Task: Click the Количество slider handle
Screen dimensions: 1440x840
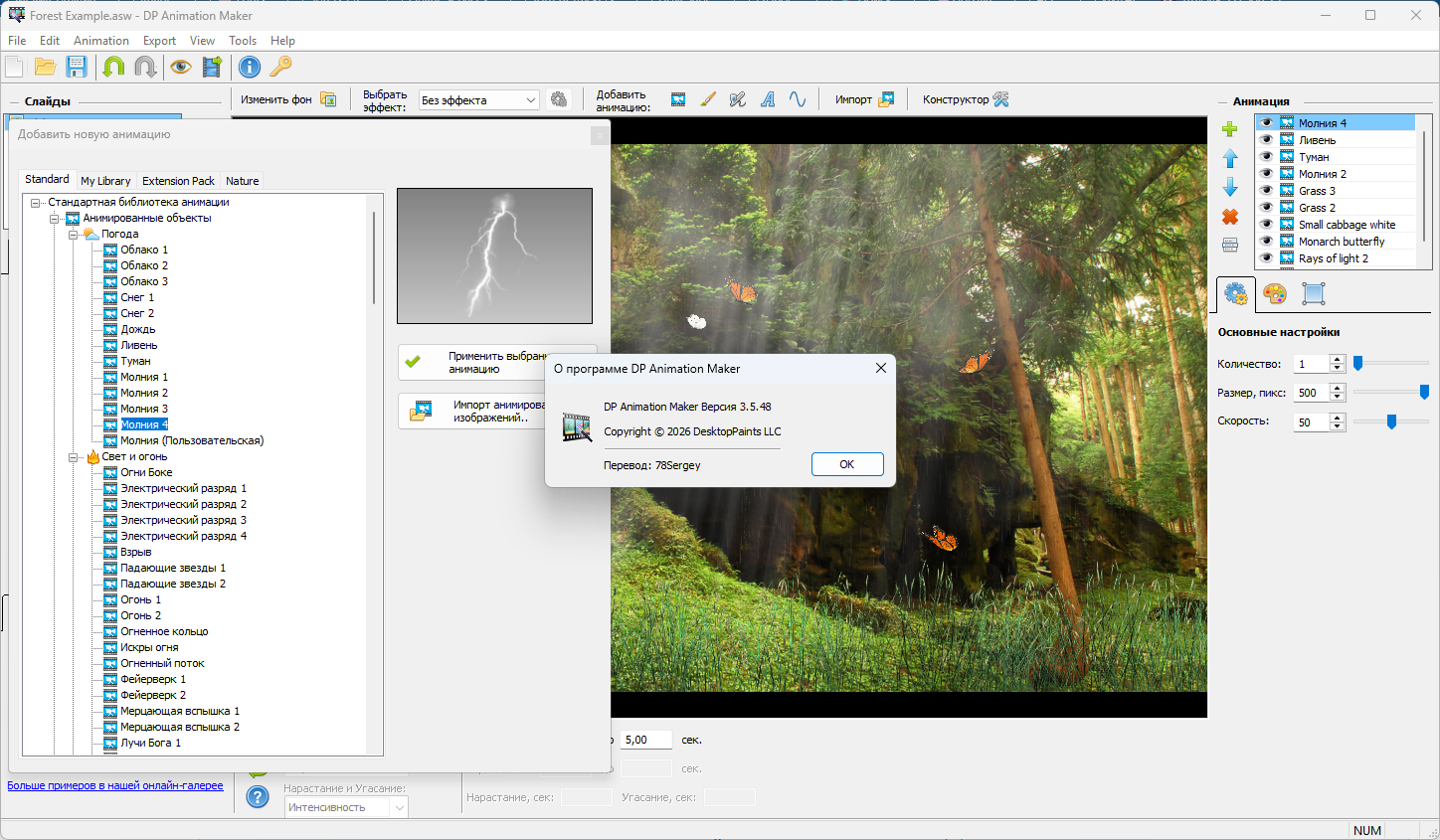Action: (x=1357, y=364)
